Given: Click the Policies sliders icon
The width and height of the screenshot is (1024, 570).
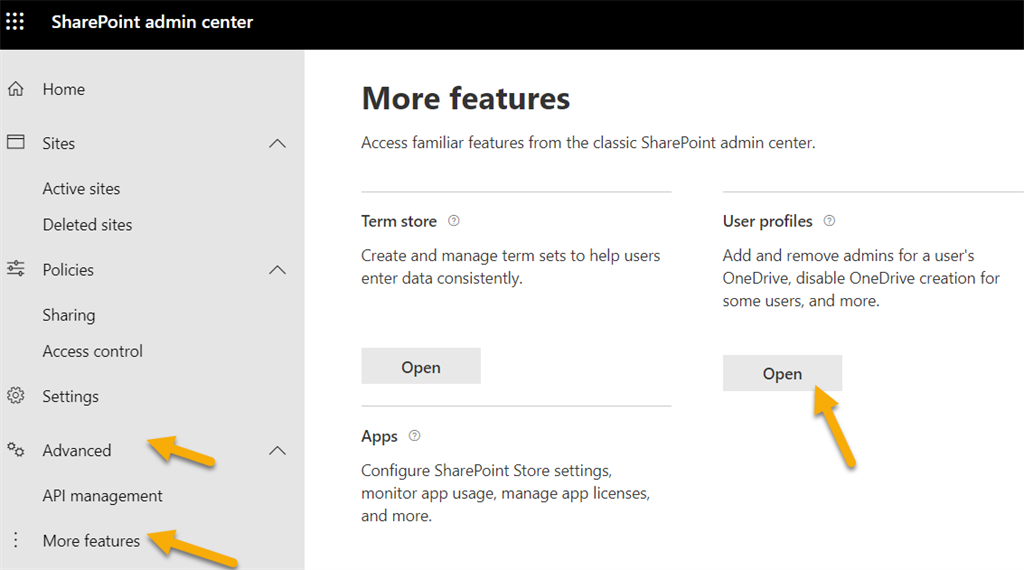Looking at the screenshot, I should (x=16, y=268).
